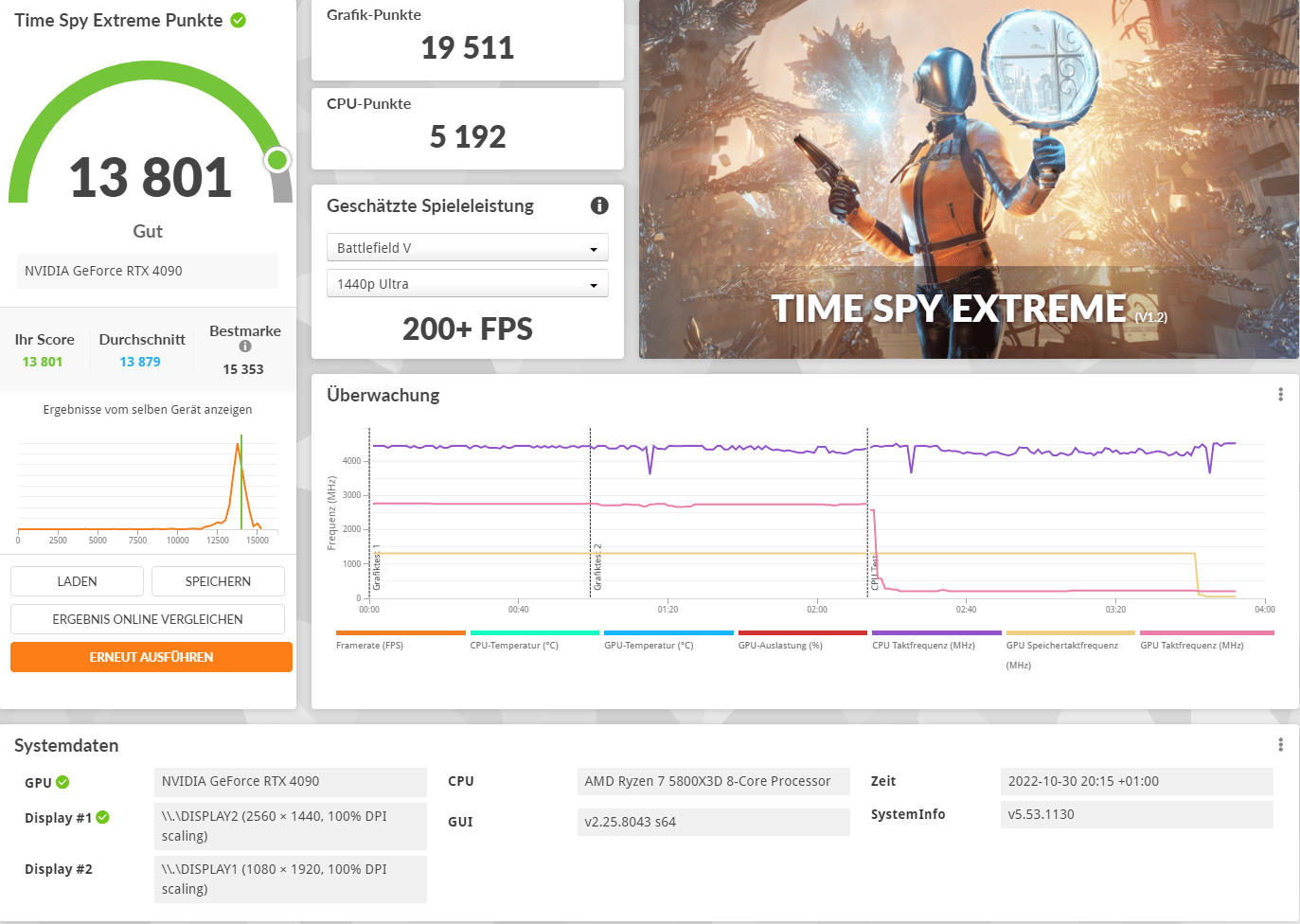Click the CPU-Test marker line in the graph

(x=867, y=512)
